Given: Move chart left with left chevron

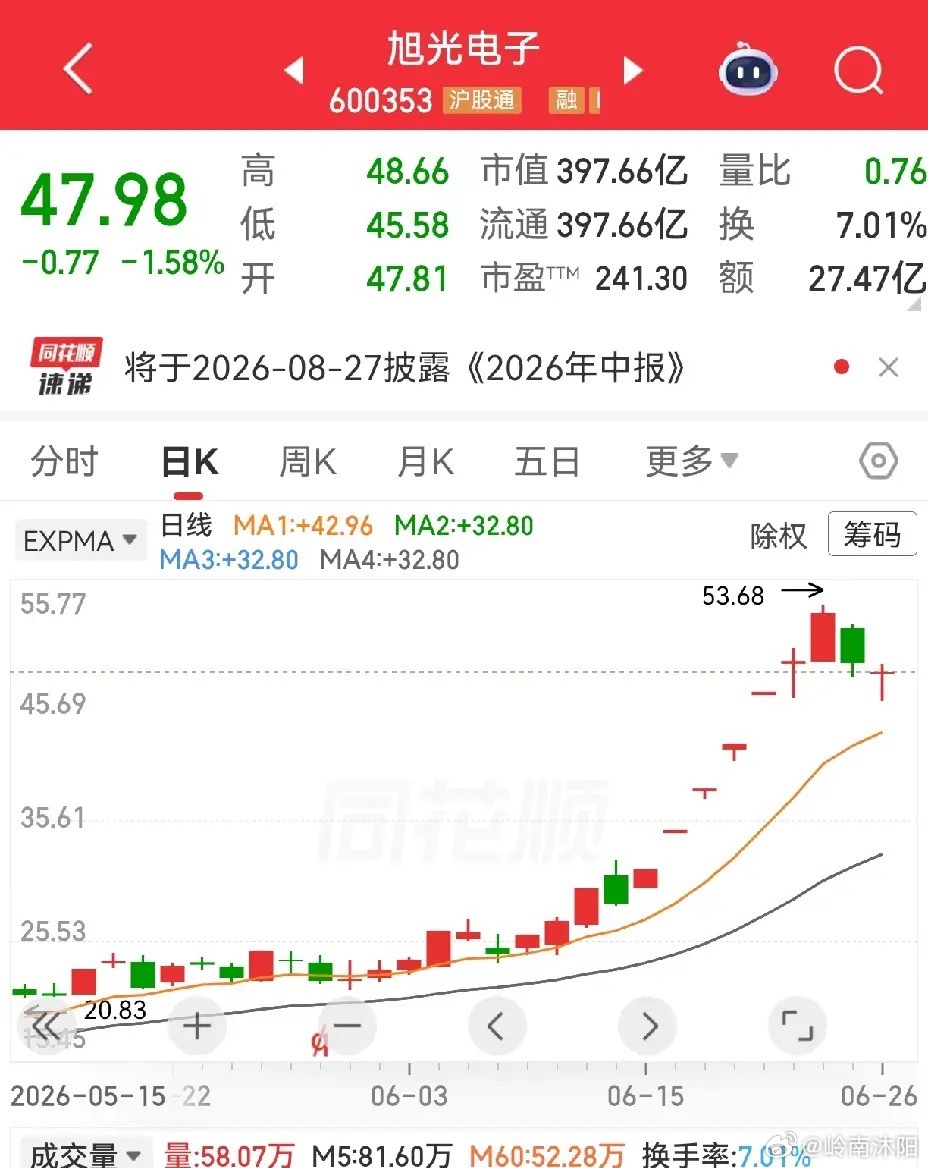Looking at the screenshot, I should 497,1026.
